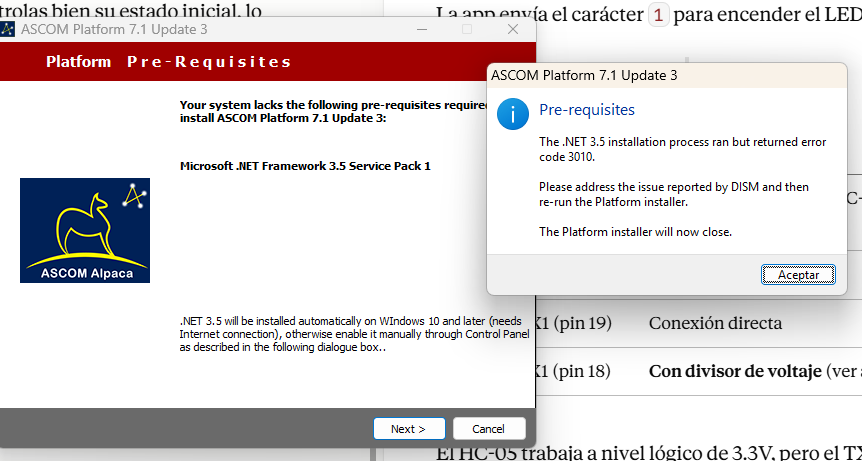Click 'The Platform installer will now close.' text

[x=636, y=232]
